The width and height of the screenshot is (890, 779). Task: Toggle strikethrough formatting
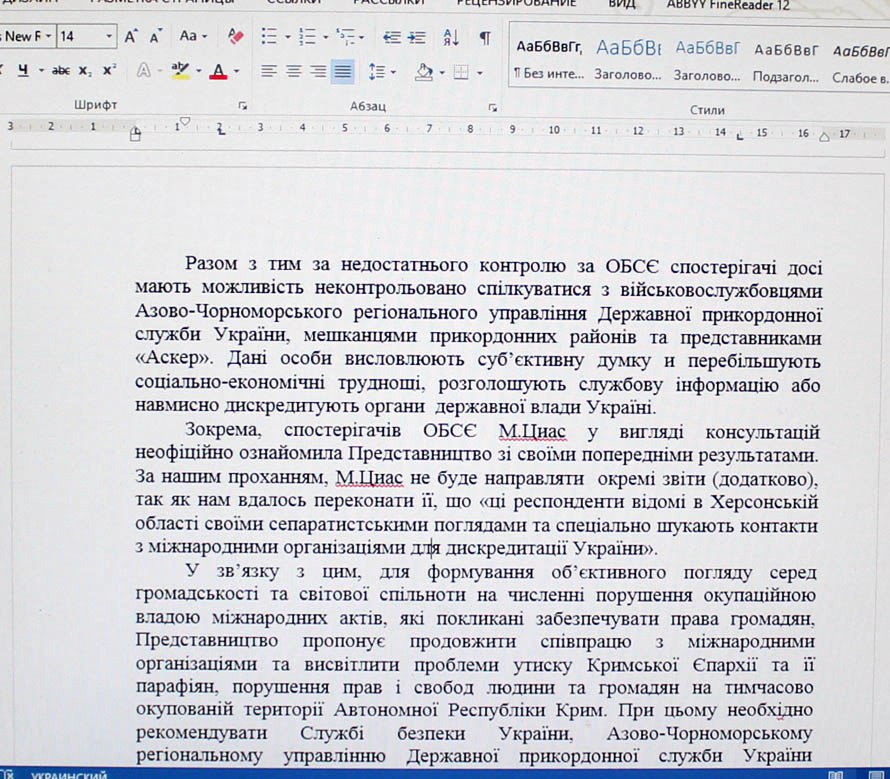tap(60, 71)
